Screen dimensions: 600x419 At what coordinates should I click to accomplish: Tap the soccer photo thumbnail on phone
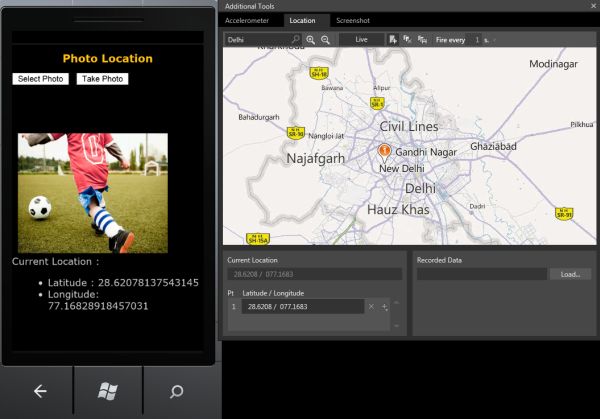click(x=93, y=193)
